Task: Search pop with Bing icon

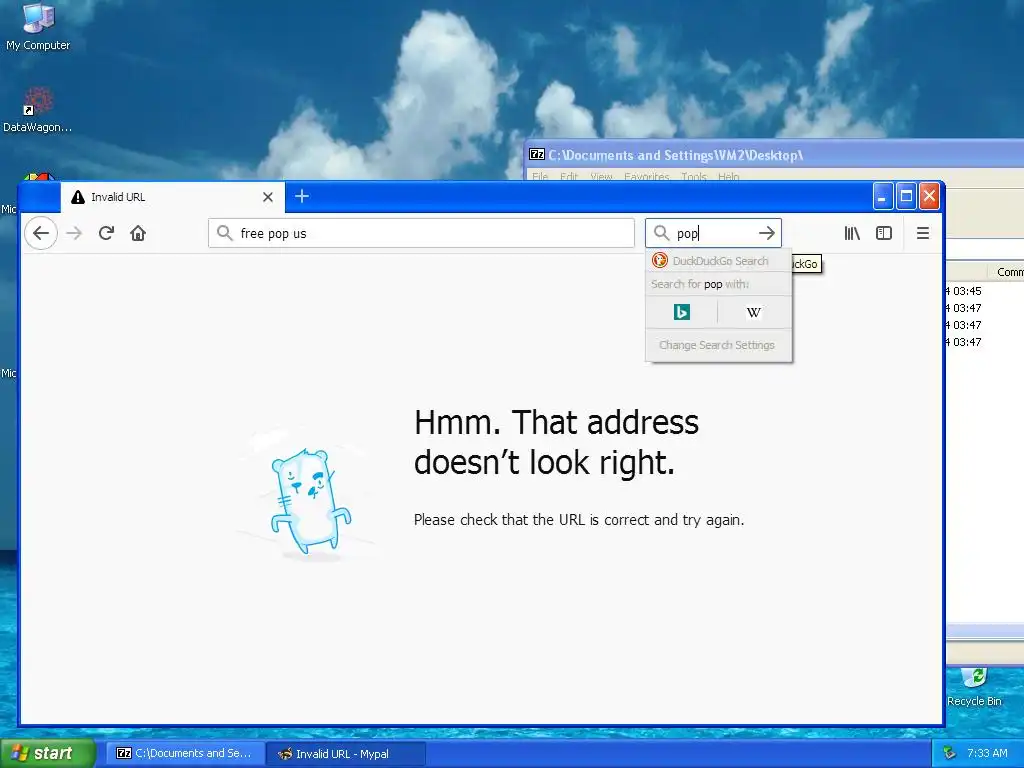Action: click(682, 312)
